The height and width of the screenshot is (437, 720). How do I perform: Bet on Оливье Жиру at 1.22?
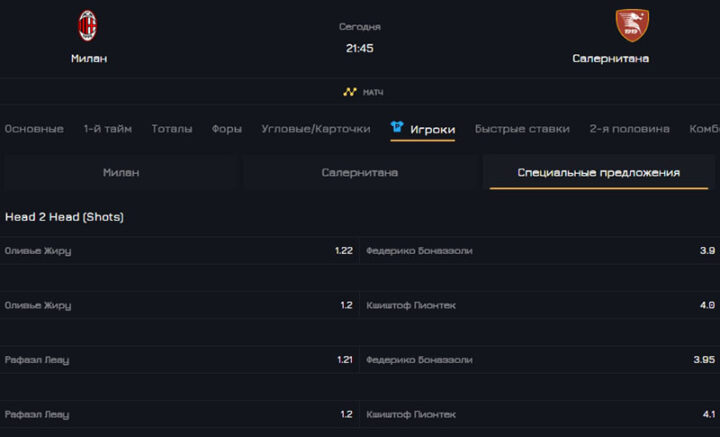(x=179, y=251)
